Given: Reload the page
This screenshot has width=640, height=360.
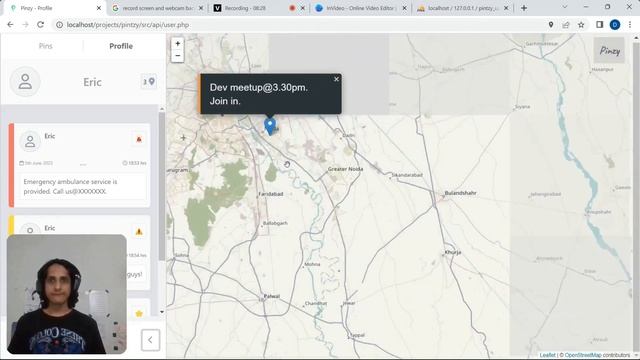Looking at the screenshot, I should pos(40,25).
